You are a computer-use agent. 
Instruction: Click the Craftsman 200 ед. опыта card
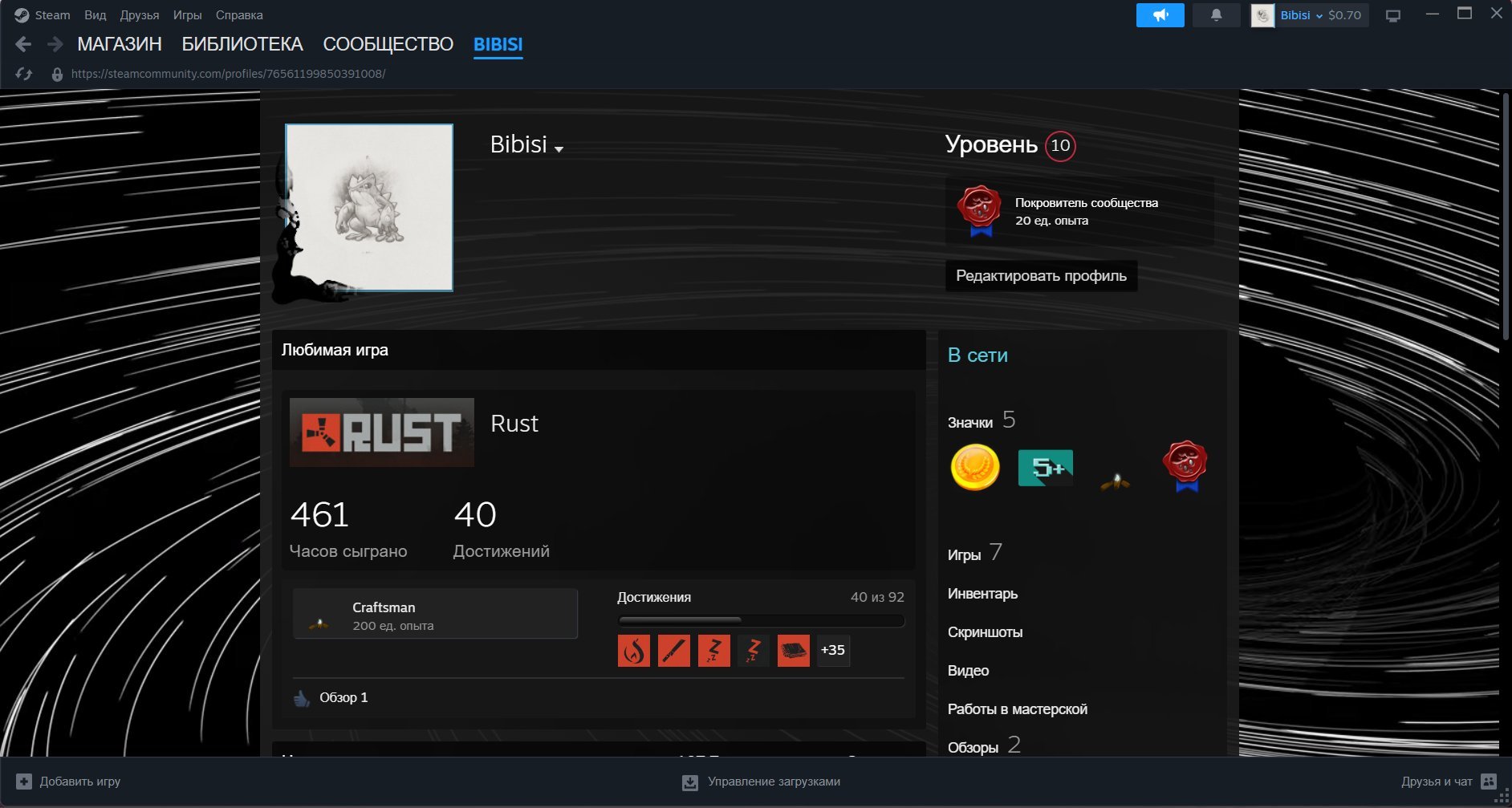(x=435, y=614)
